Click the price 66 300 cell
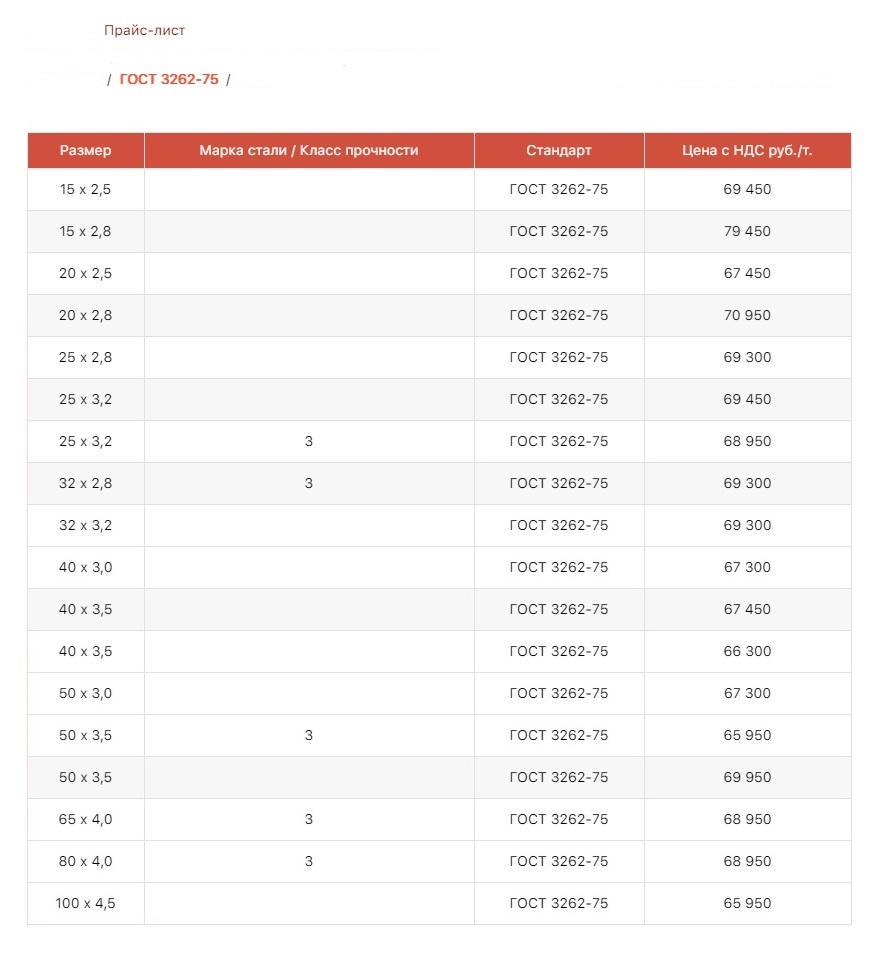 pyautogui.click(x=747, y=651)
